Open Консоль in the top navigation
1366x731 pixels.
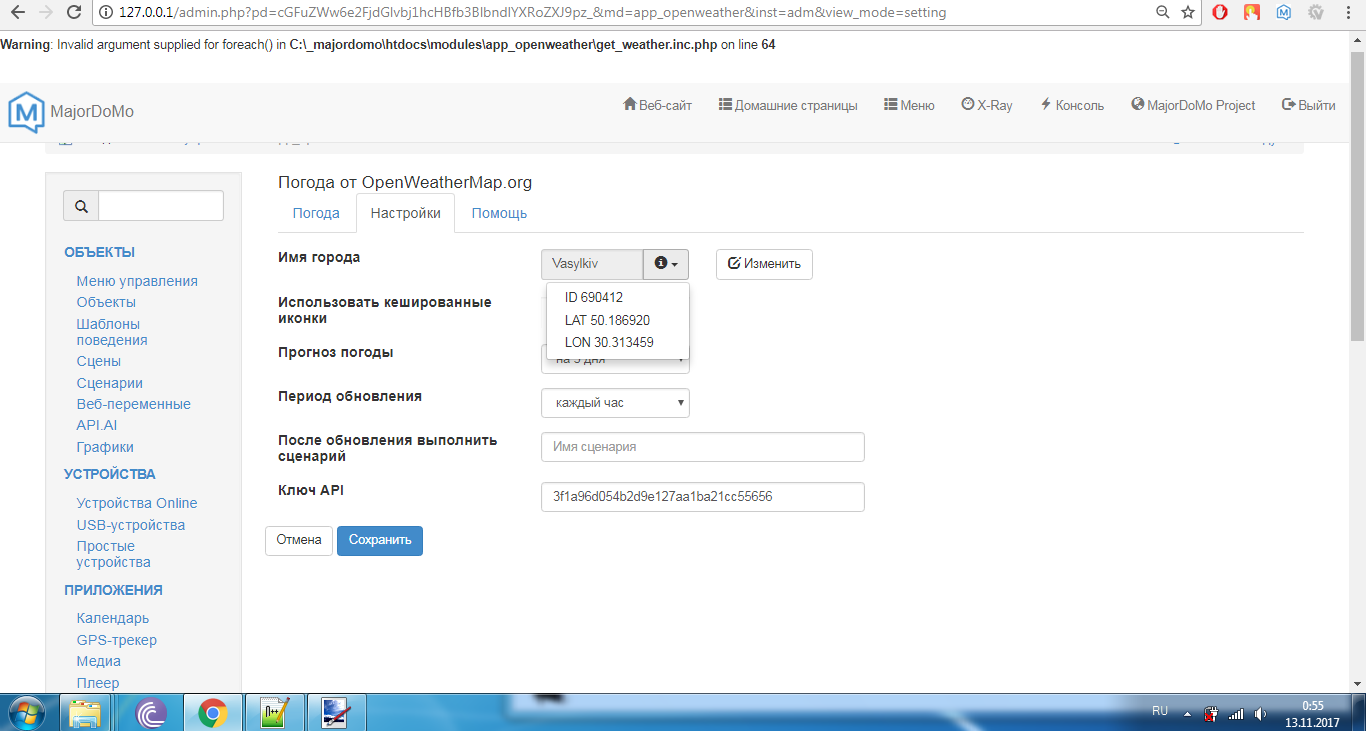click(x=1072, y=105)
